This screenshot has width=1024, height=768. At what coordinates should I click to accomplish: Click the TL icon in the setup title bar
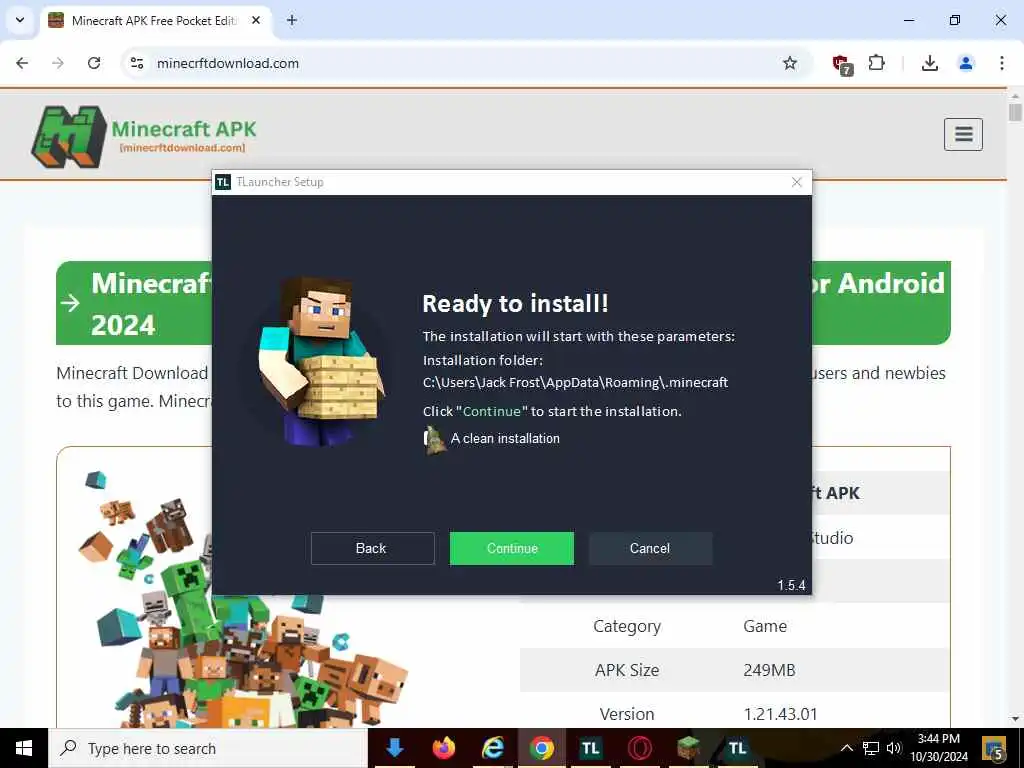[223, 182]
